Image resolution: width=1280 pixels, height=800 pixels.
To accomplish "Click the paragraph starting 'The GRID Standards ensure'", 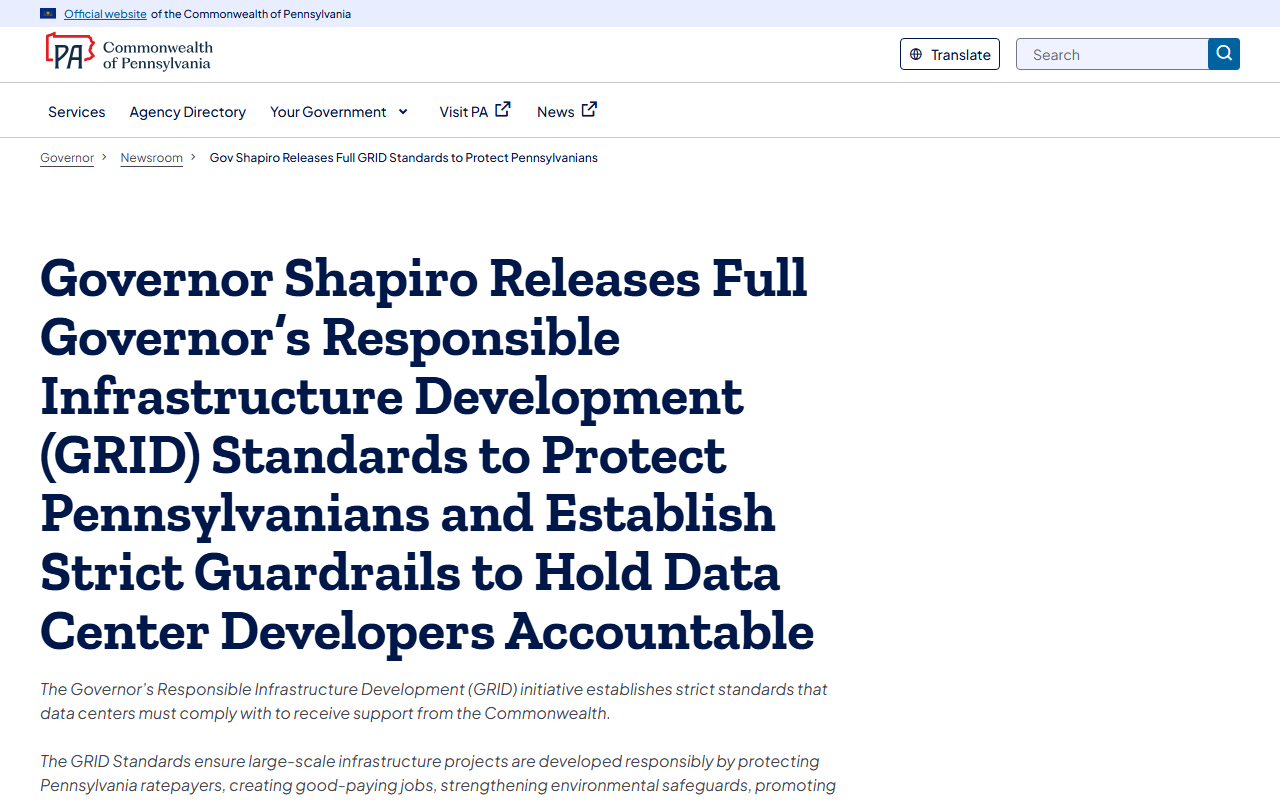I will tap(438, 773).
